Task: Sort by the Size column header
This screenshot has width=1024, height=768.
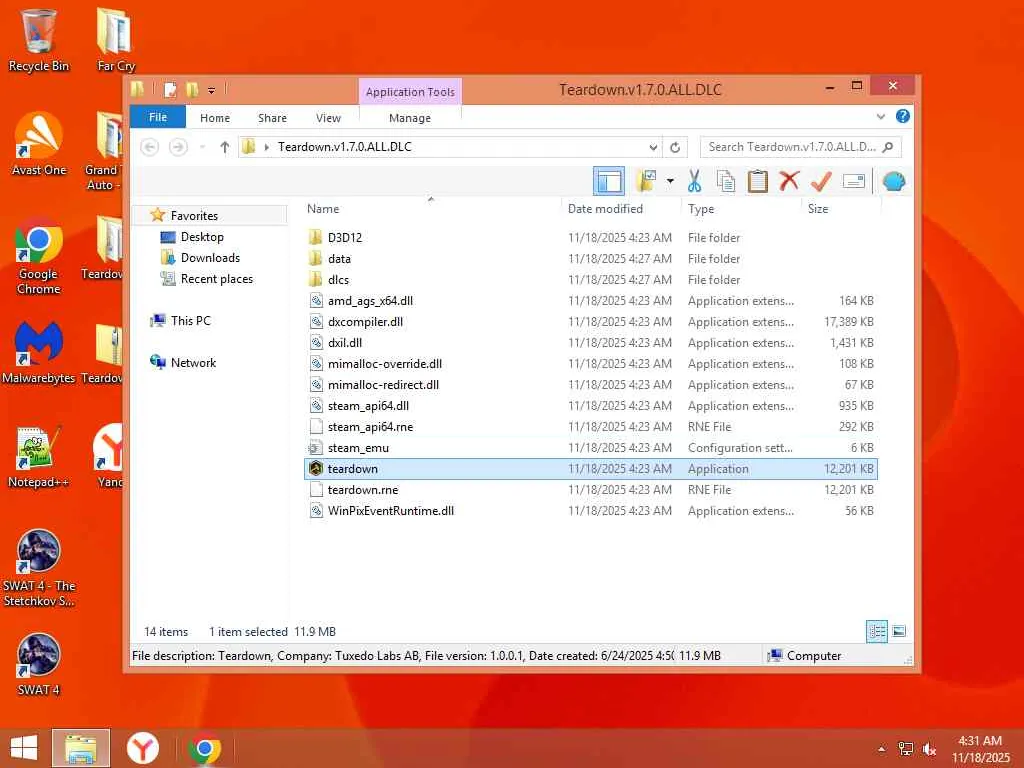Action: 818,209
